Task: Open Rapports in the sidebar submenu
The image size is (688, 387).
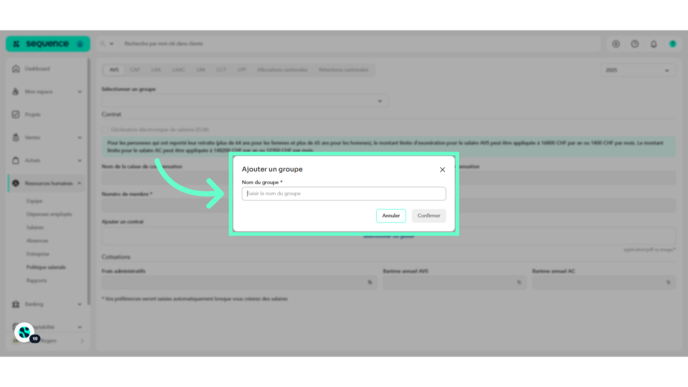Action: coord(36,280)
